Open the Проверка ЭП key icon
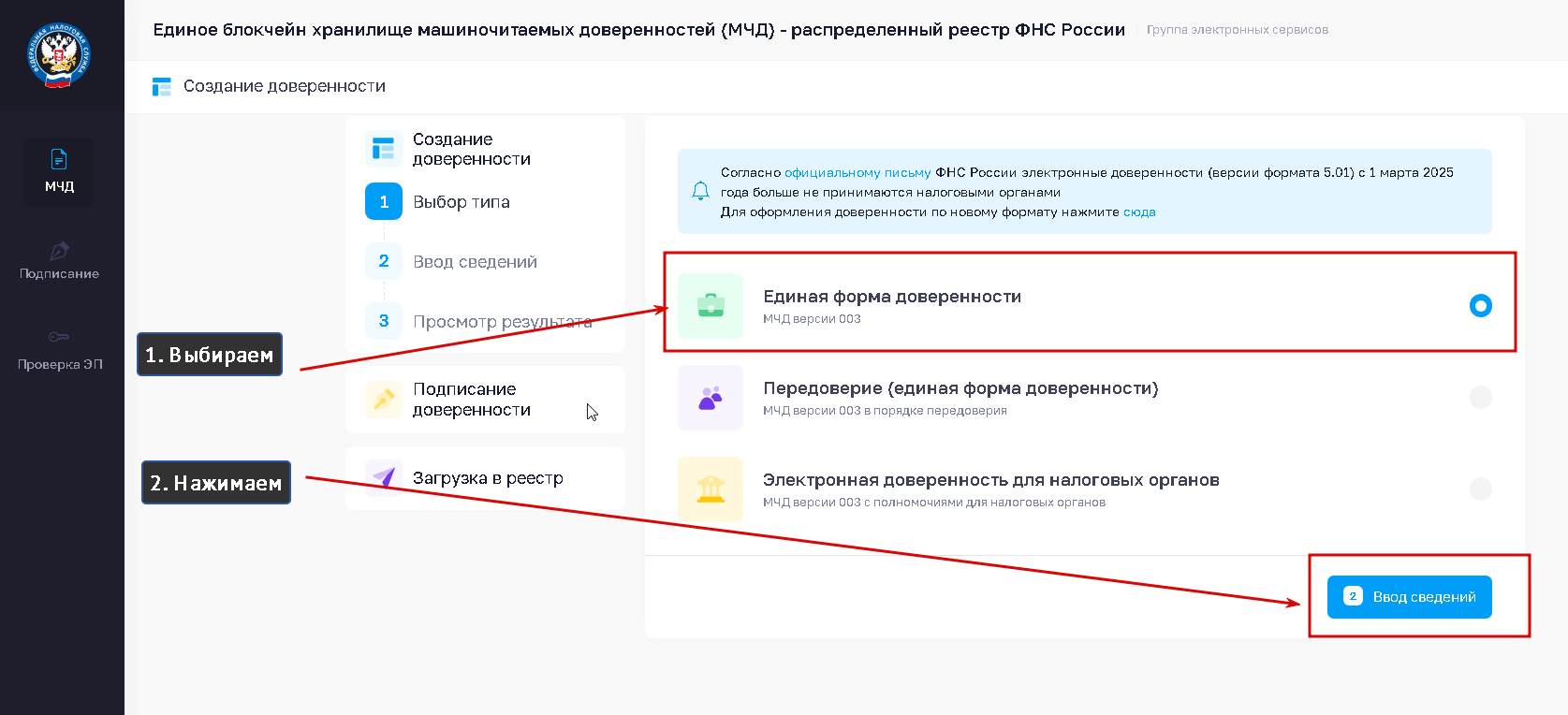This screenshot has height=715, width=1568. click(x=59, y=337)
